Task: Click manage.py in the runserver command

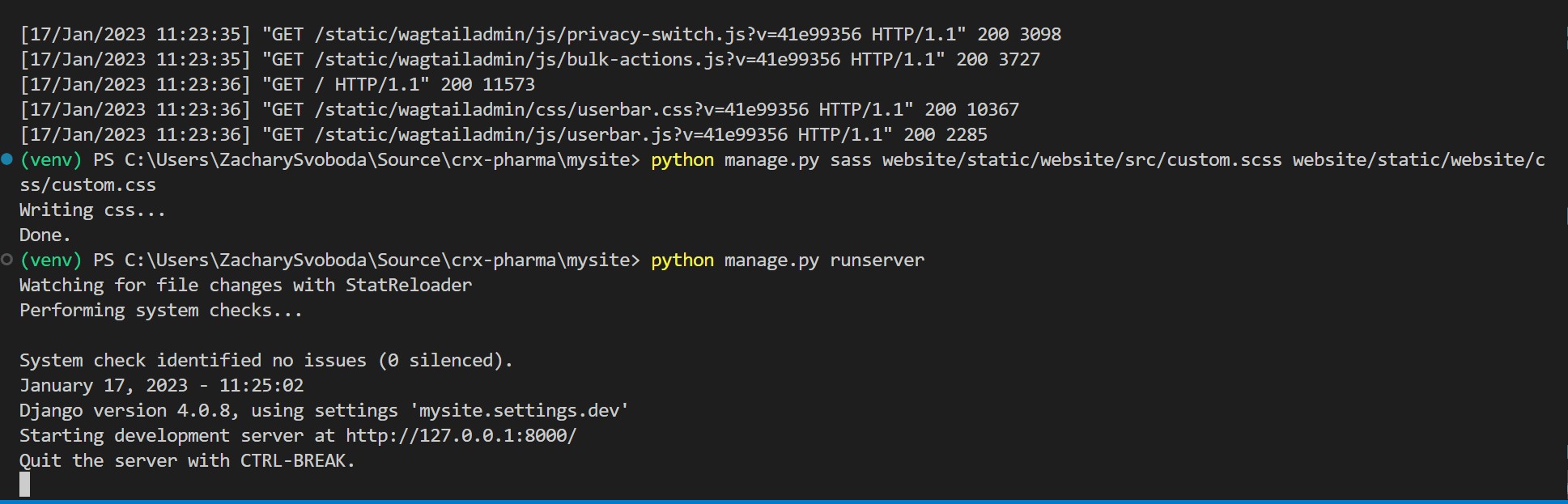Action: 771,260
